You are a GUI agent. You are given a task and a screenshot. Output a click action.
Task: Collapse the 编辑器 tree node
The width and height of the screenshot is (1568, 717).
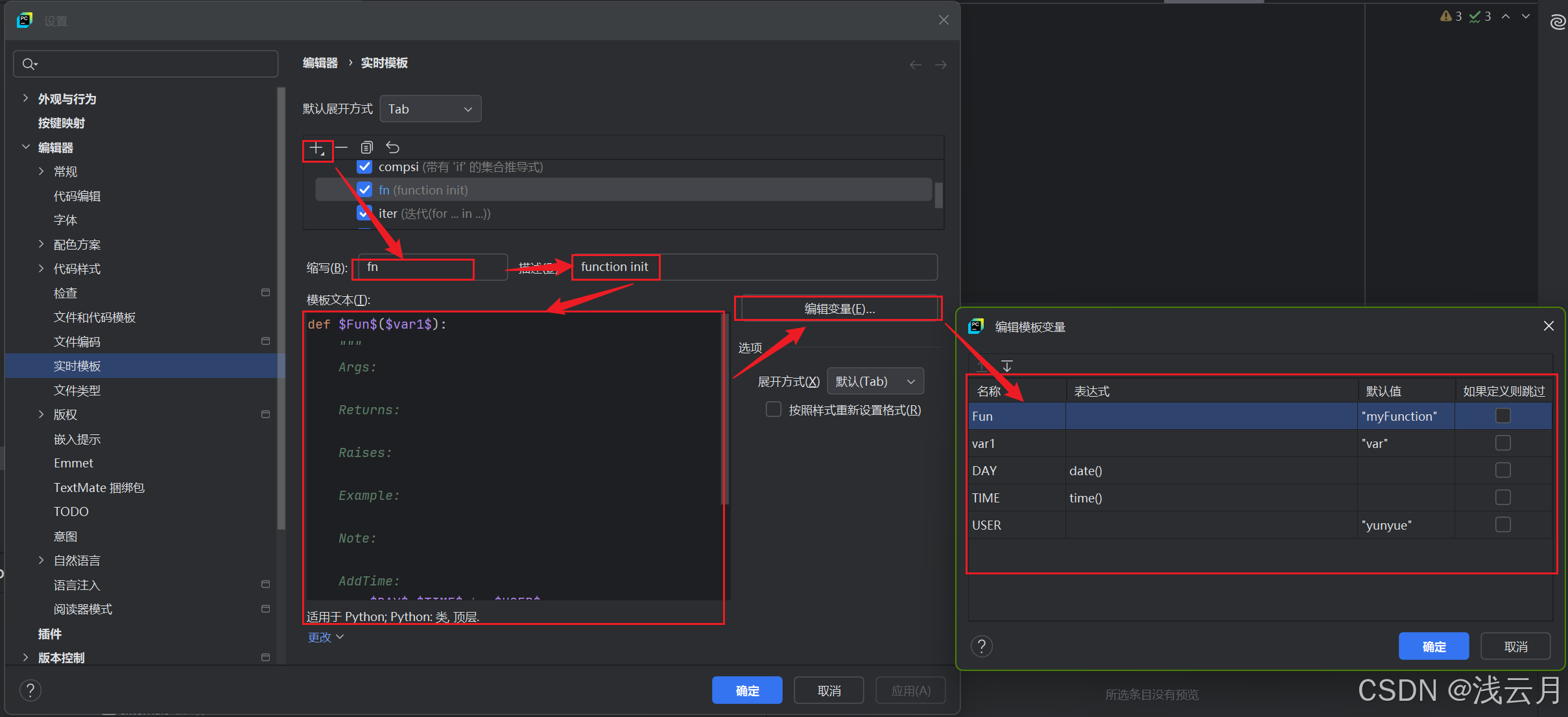click(x=25, y=147)
